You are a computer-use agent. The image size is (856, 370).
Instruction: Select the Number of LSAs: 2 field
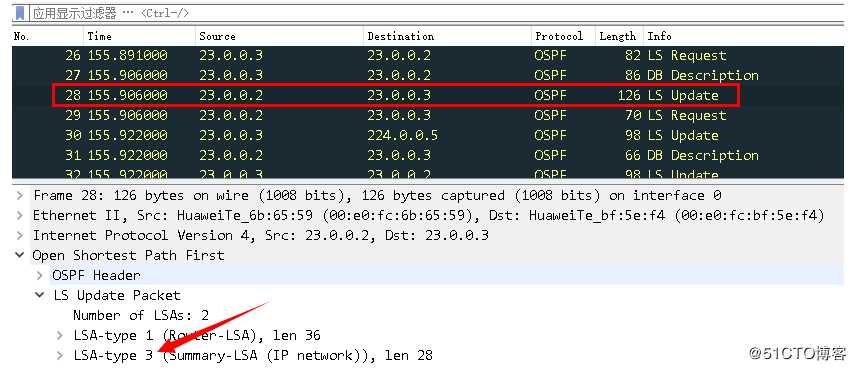(x=141, y=315)
